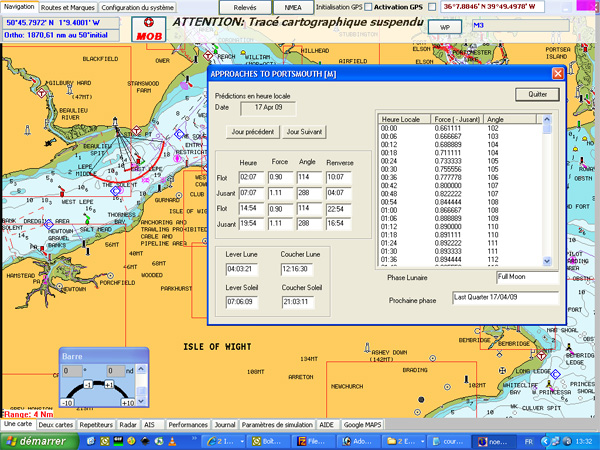Open the Google MAPS tab
Viewport: 600px width, 450px height.
(x=362, y=425)
